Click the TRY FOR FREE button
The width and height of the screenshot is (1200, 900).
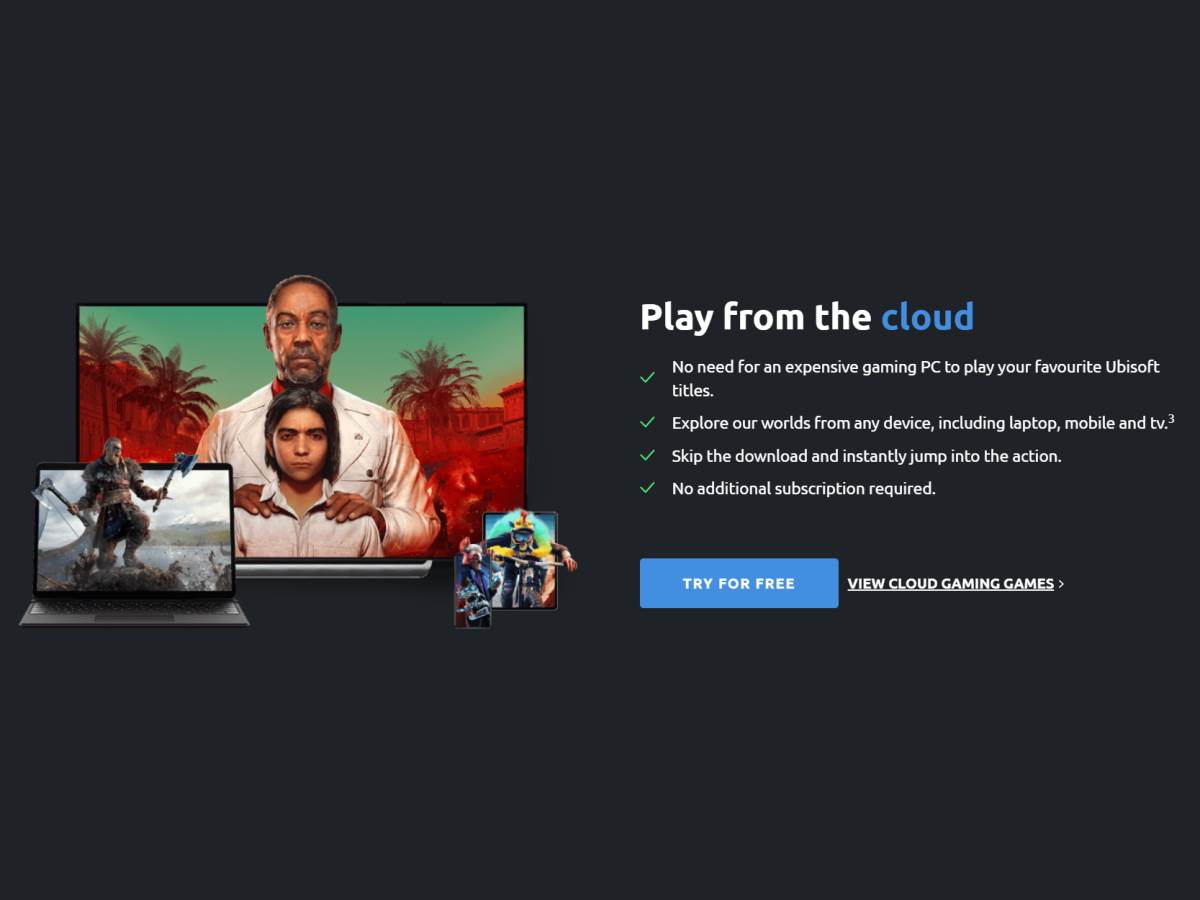(x=738, y=583)
